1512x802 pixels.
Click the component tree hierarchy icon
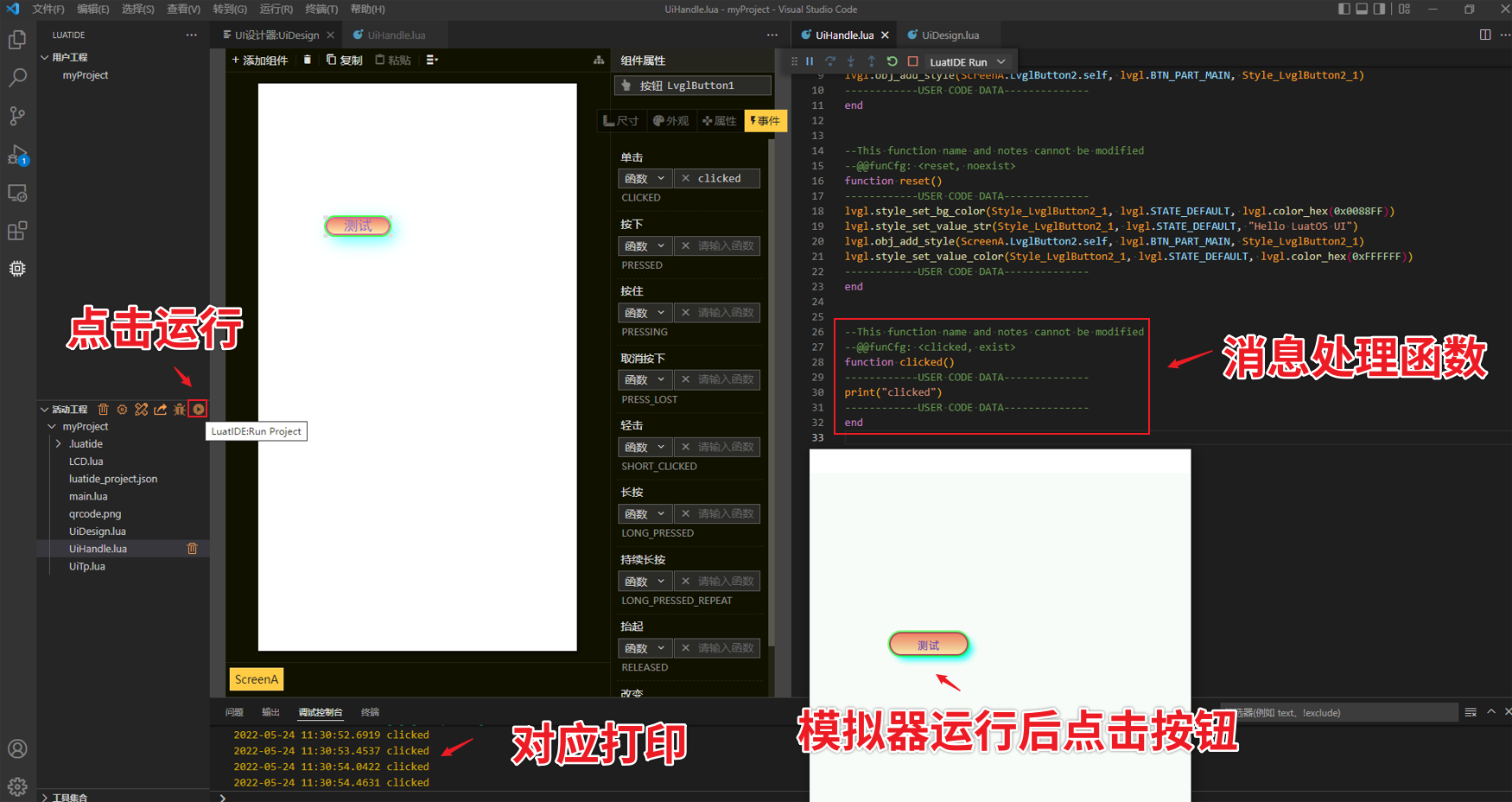[x=599, y=60]
